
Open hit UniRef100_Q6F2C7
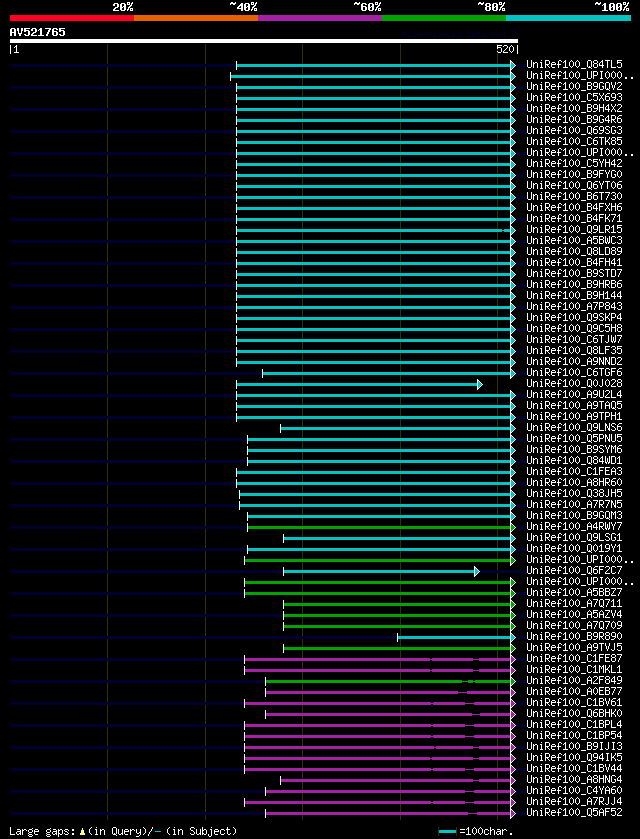pos(574,571)
